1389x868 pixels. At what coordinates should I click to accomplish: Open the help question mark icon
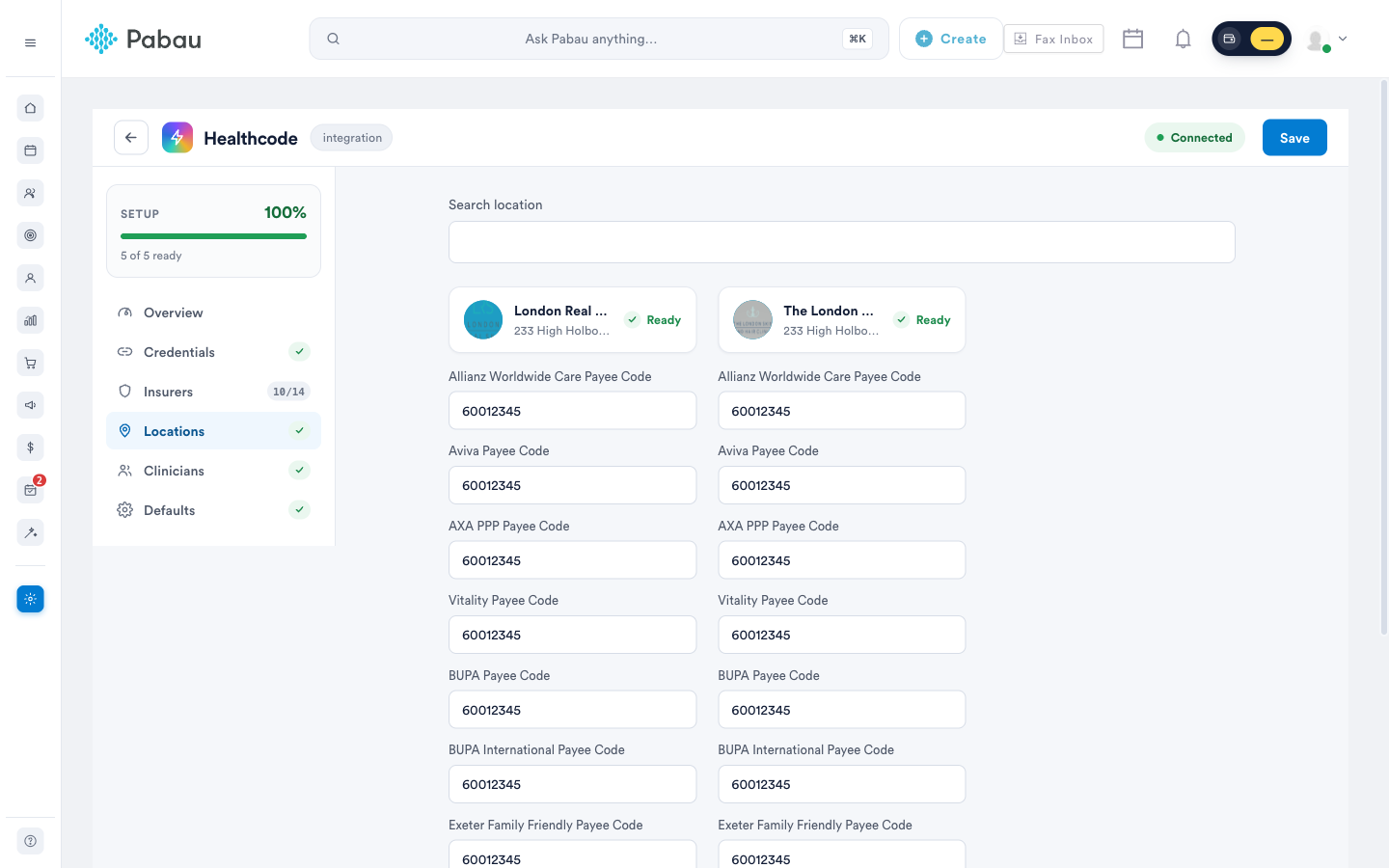coord(30,841)
